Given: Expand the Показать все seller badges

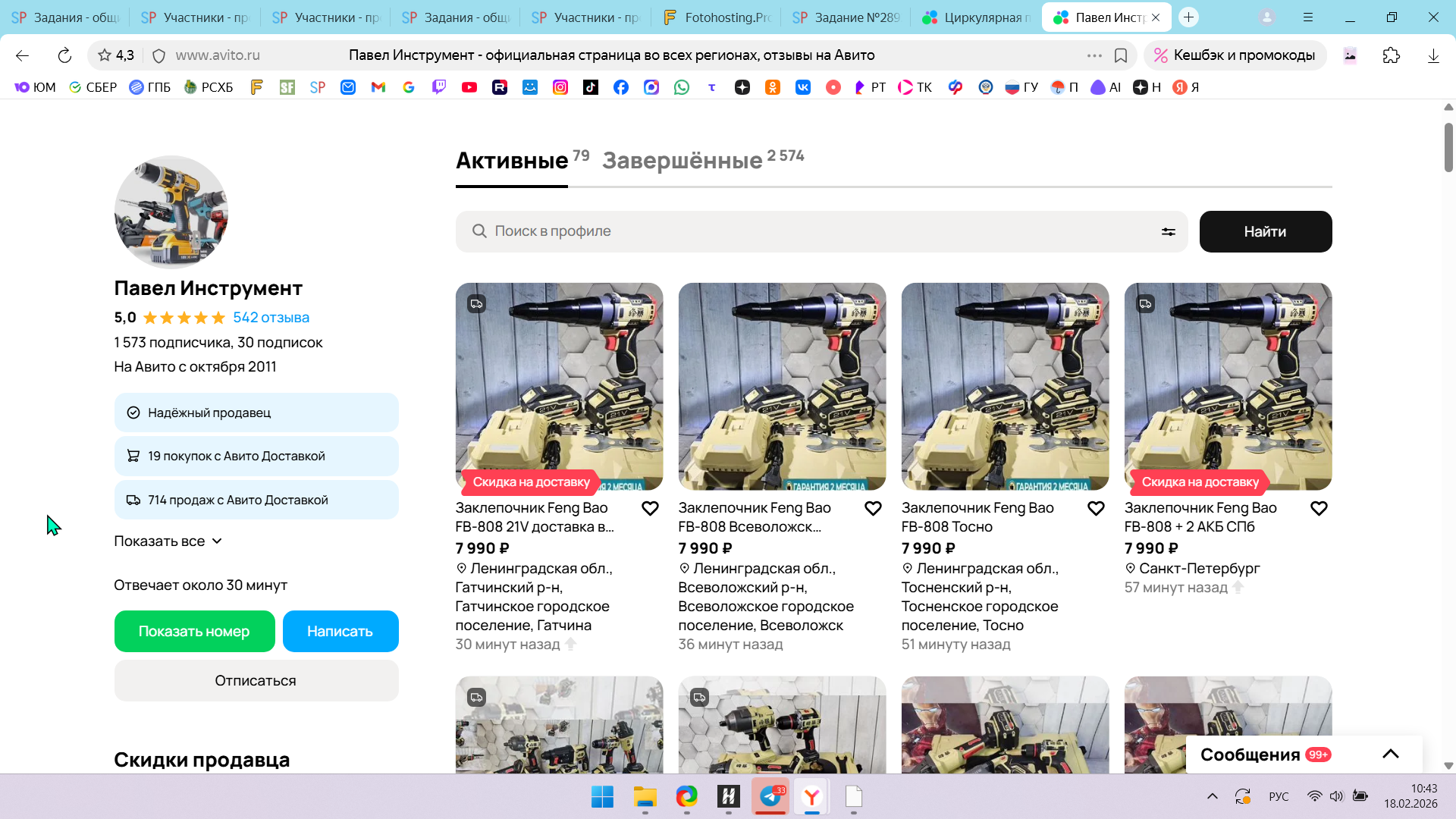Looking at the screenshot, I should coord(168,541).
